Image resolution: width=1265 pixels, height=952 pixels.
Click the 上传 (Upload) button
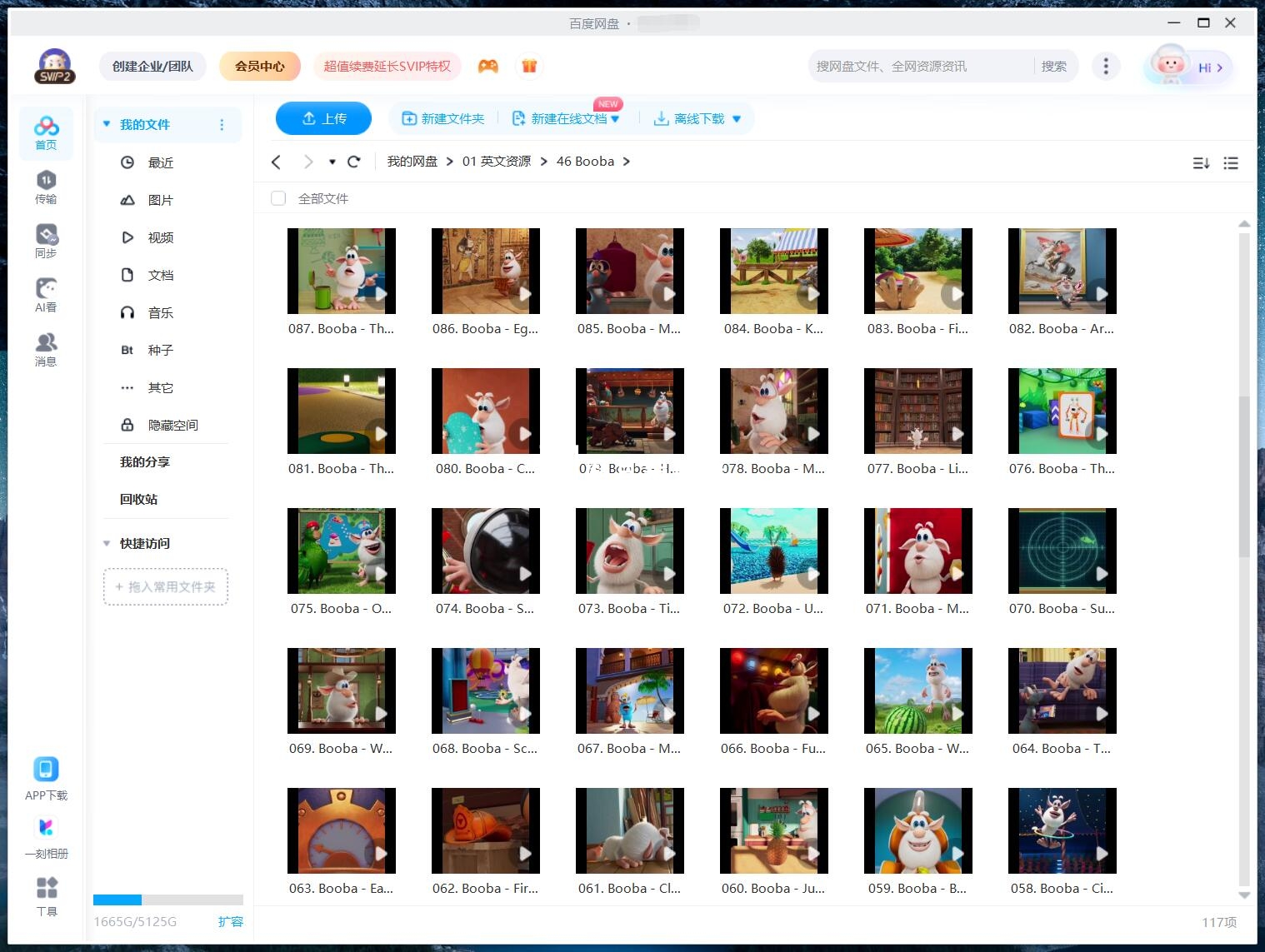(323, 118)
